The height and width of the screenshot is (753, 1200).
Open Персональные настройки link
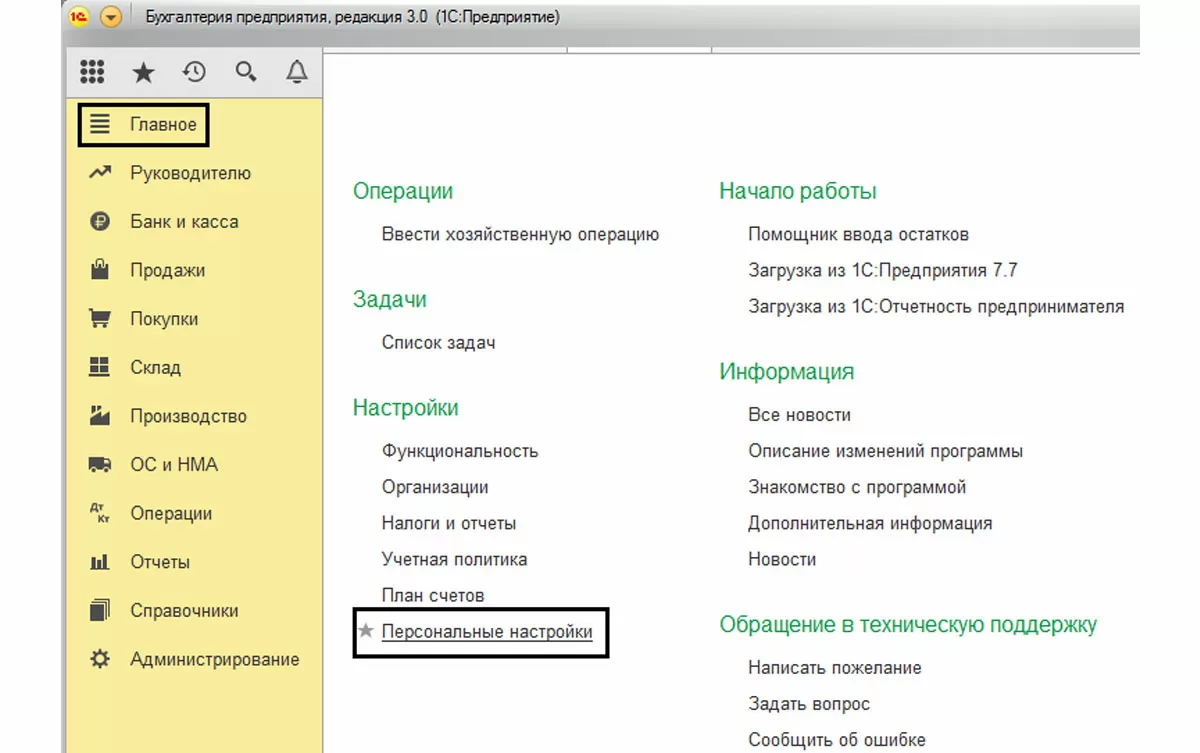click(x=487, y=632)
